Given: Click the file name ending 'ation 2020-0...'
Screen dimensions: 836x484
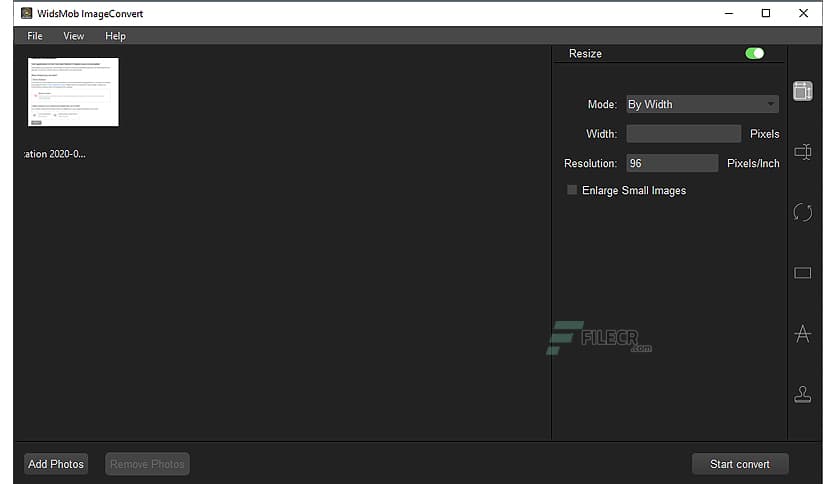Looking at the screenshot, I should tap(54, 154).
